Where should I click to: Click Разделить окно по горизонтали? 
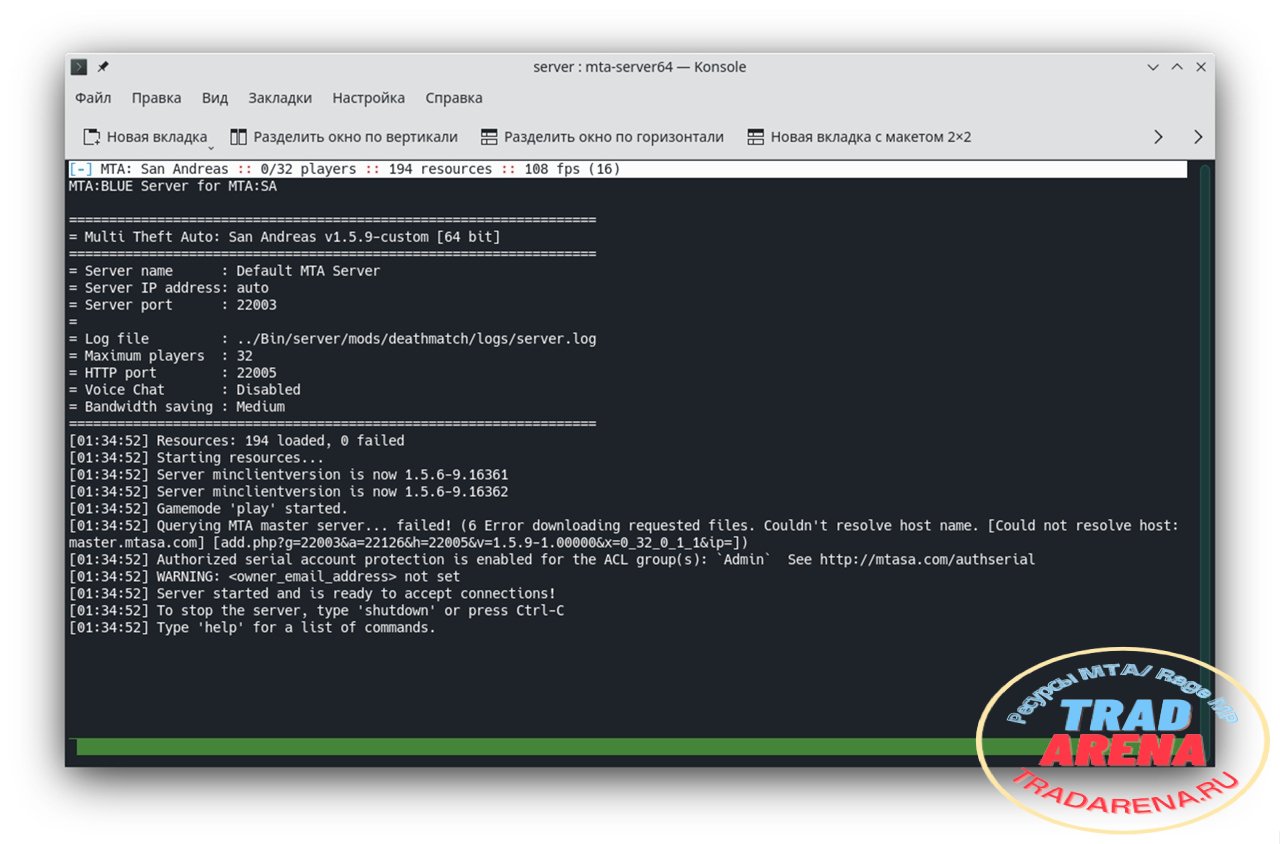602,137
